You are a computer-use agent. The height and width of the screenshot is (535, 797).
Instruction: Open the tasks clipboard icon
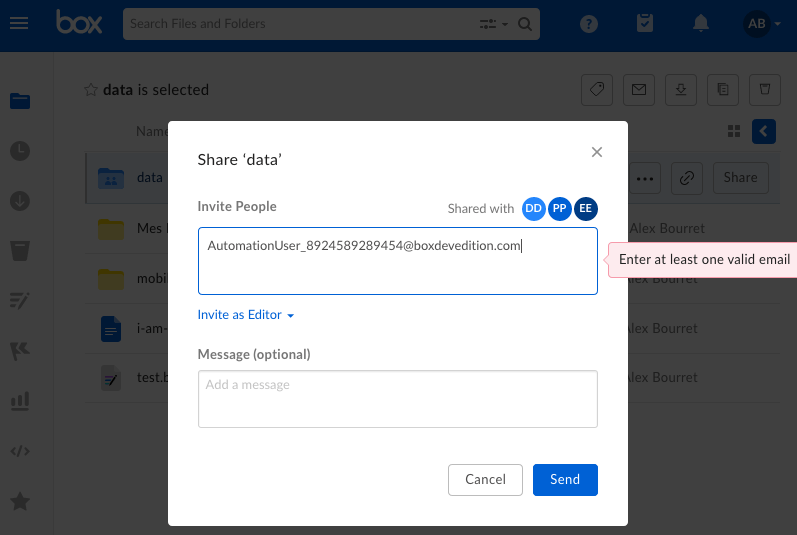[x=646, y=23]
